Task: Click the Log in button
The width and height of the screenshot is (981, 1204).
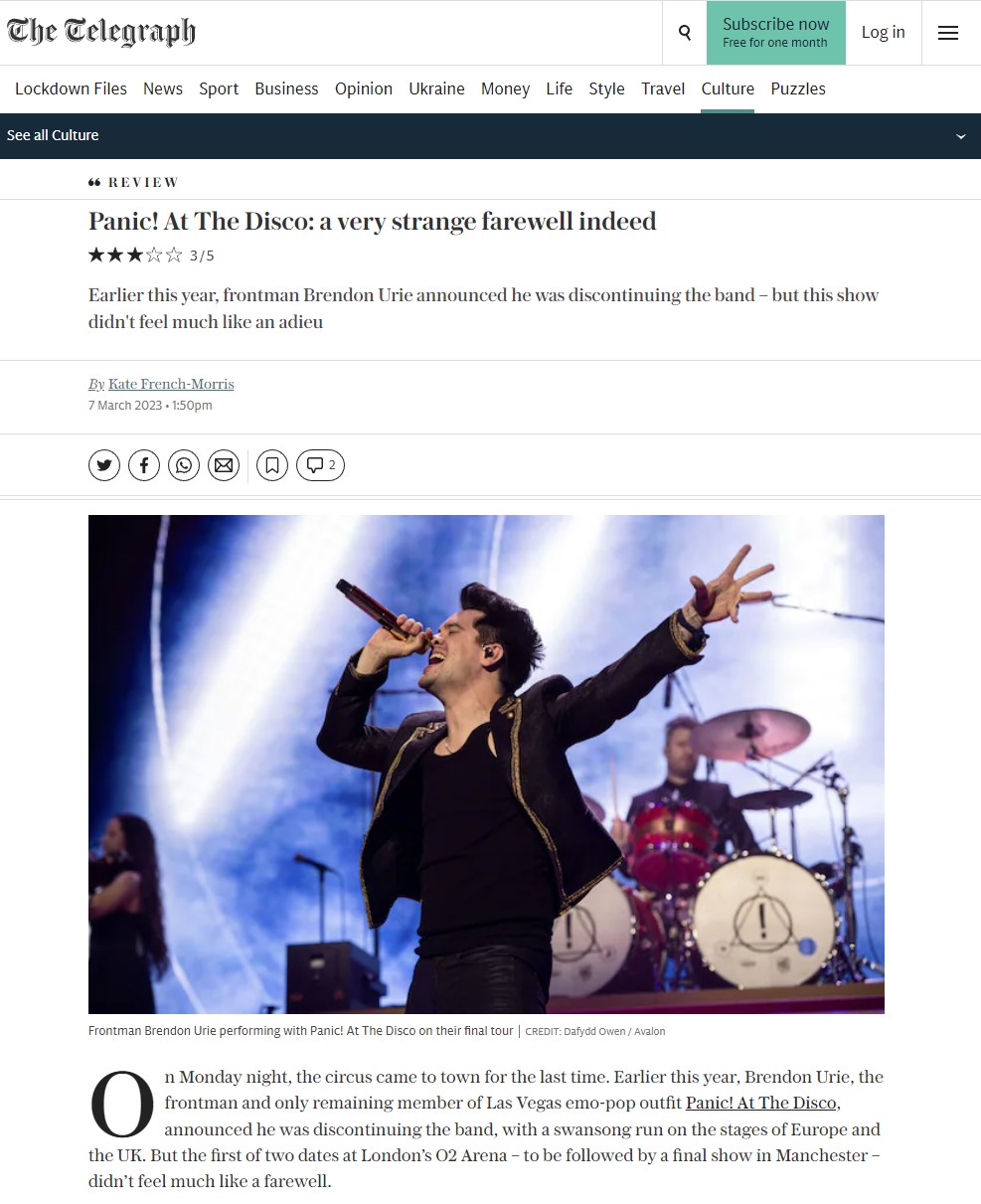Action: (x=884, y=33)
